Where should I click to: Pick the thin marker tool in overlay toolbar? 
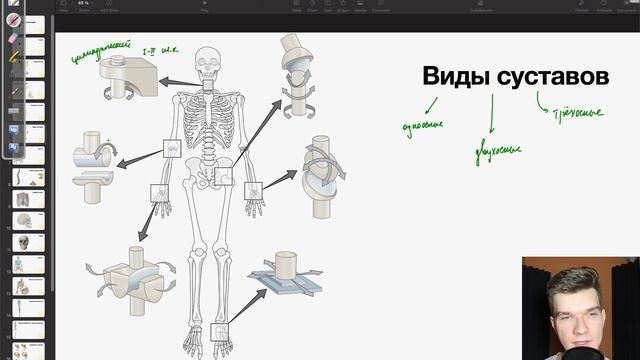click(x=15, y=92)
